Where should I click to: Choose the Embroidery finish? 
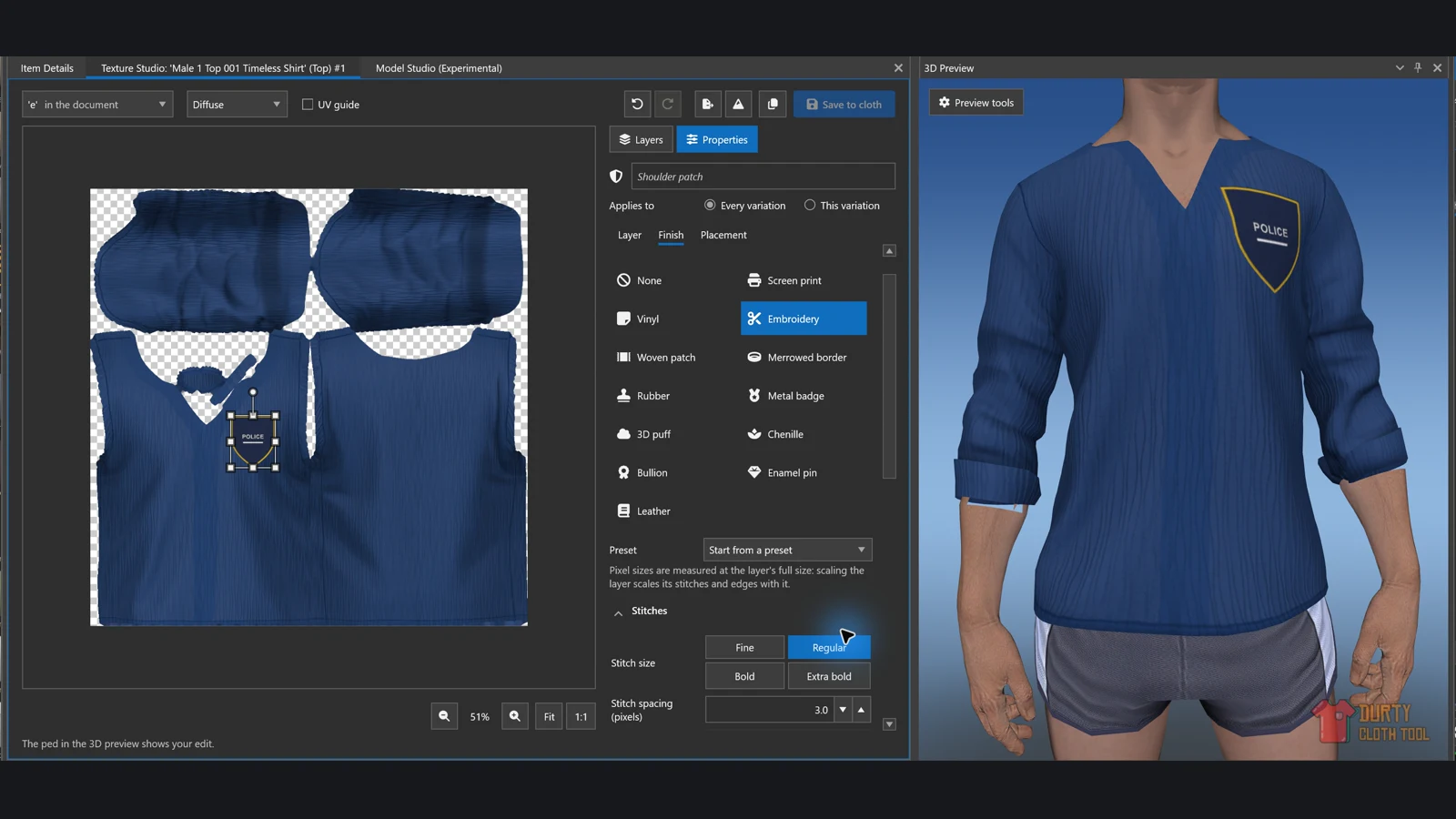[x=804, y=318]
